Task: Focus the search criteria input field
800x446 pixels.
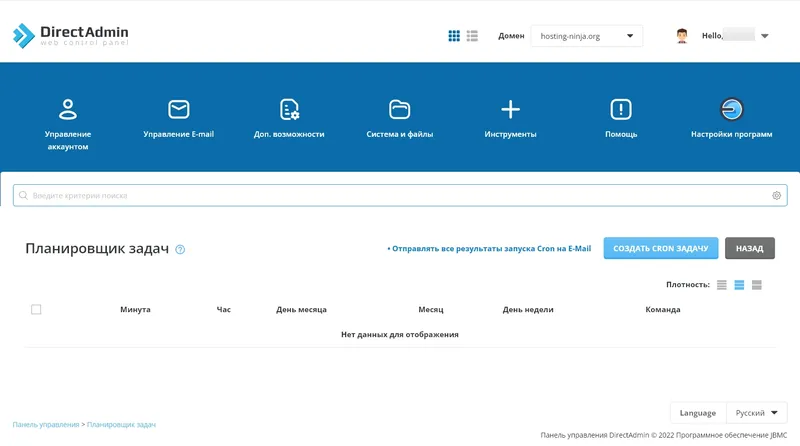Action: (x=400, y=195)
